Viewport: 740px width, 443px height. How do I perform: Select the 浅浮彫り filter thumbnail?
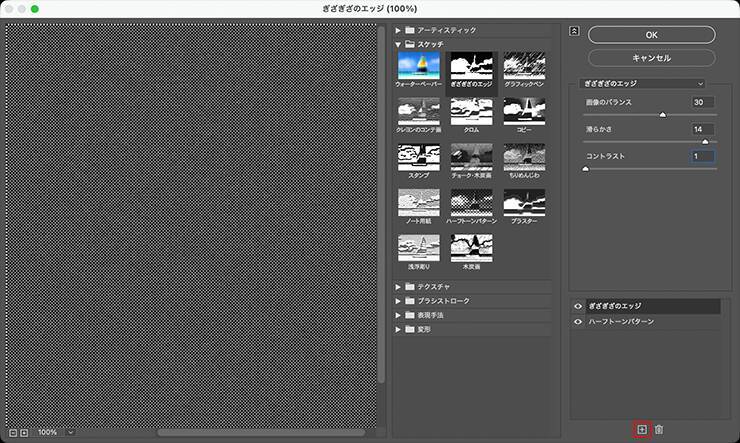point(419,248)
